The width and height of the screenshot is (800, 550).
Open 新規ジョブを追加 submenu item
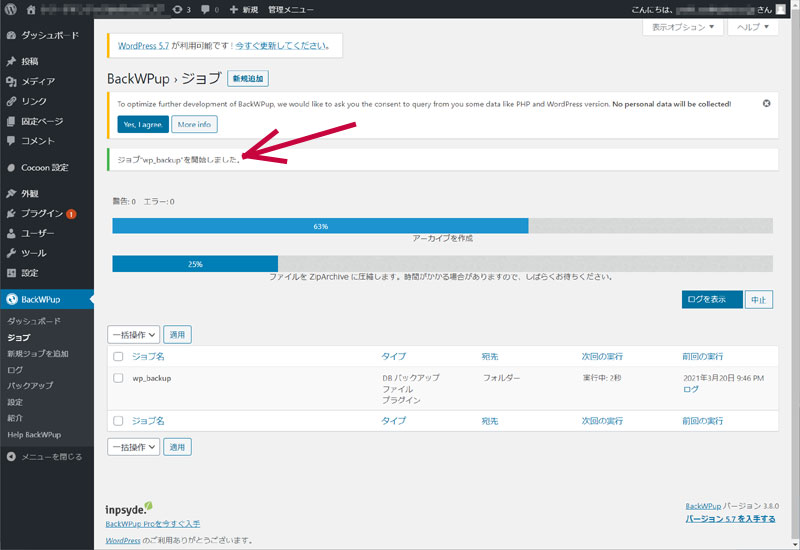point(38,354)
